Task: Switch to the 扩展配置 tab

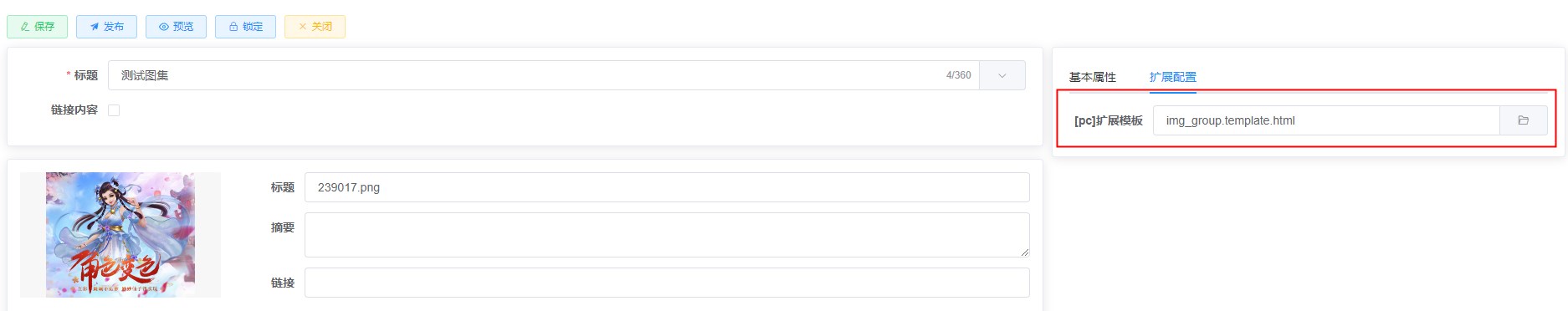Action: (x=1172, y=77)
